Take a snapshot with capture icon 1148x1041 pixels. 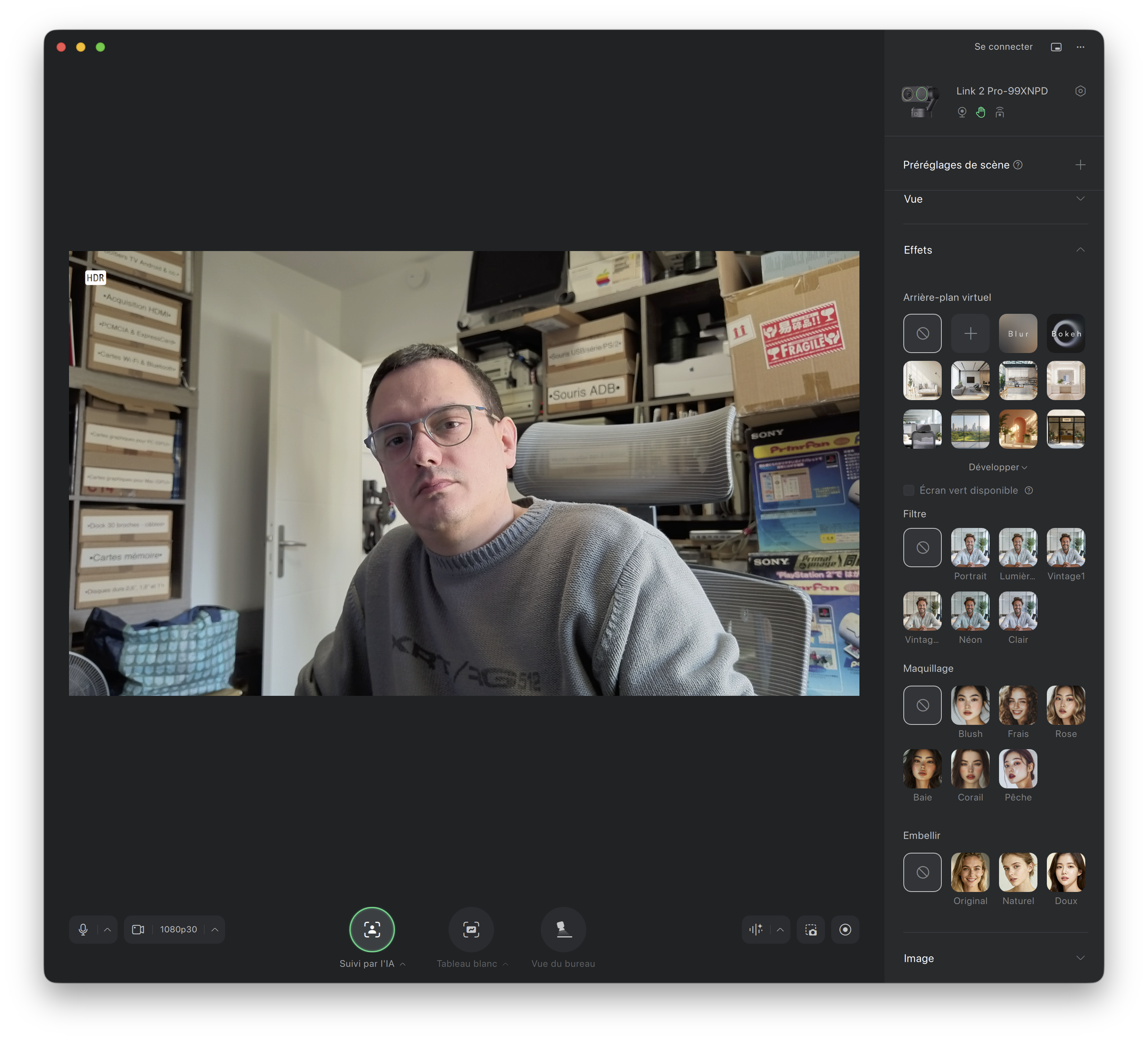coord(811,929)
